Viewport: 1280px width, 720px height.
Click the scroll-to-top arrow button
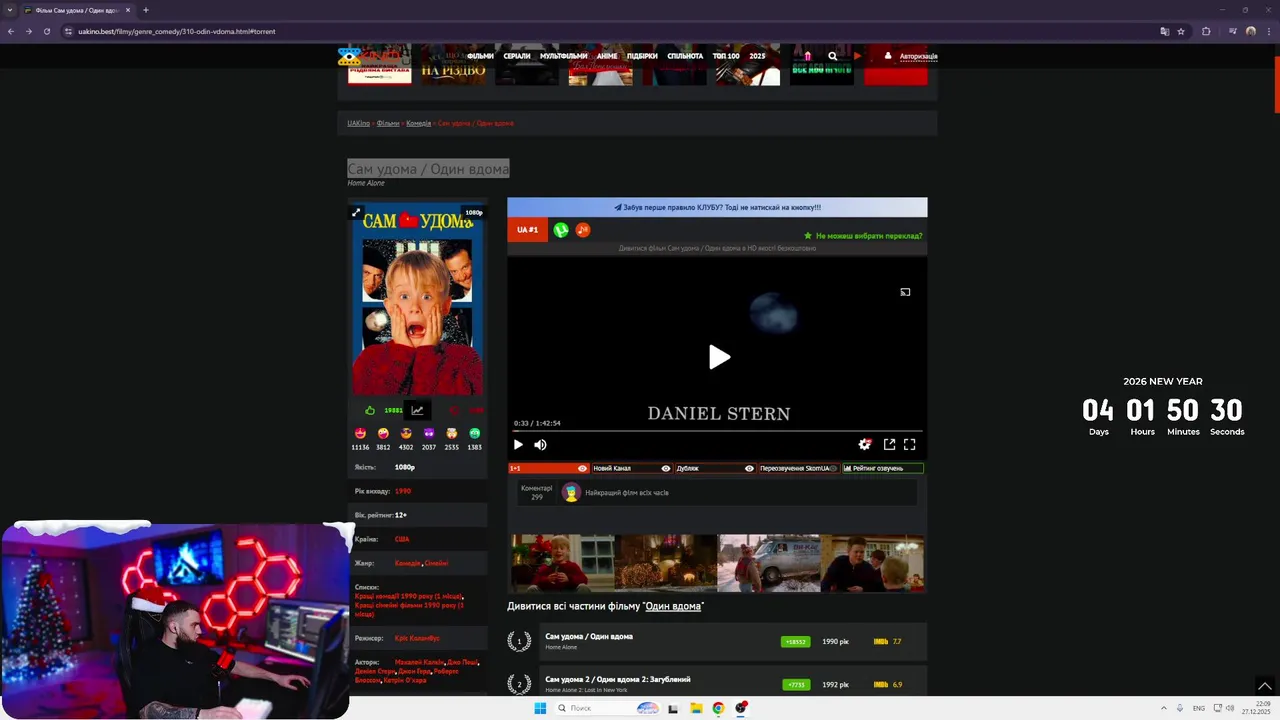point(1264,686)
